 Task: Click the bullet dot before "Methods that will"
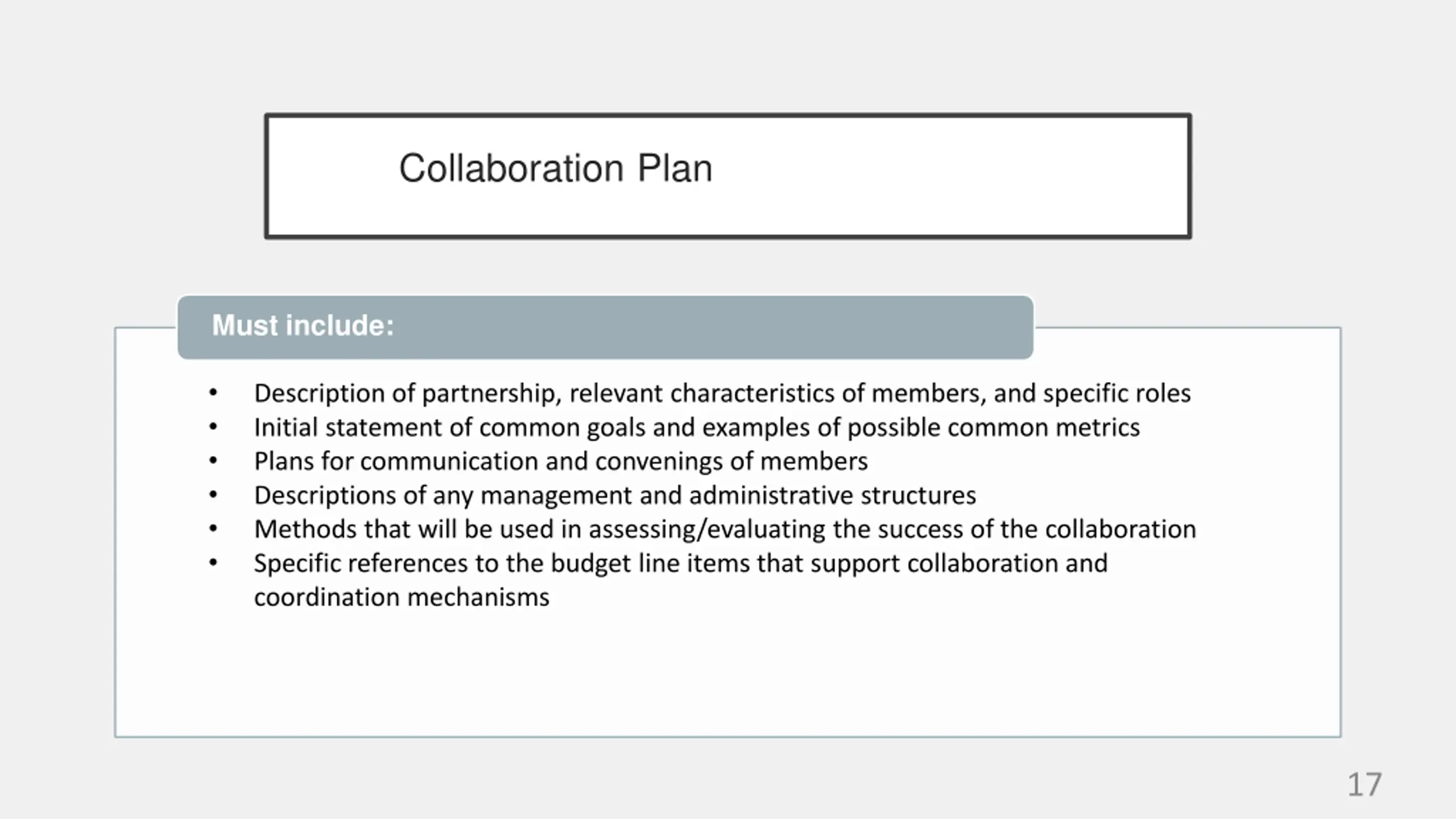(213, 529)
